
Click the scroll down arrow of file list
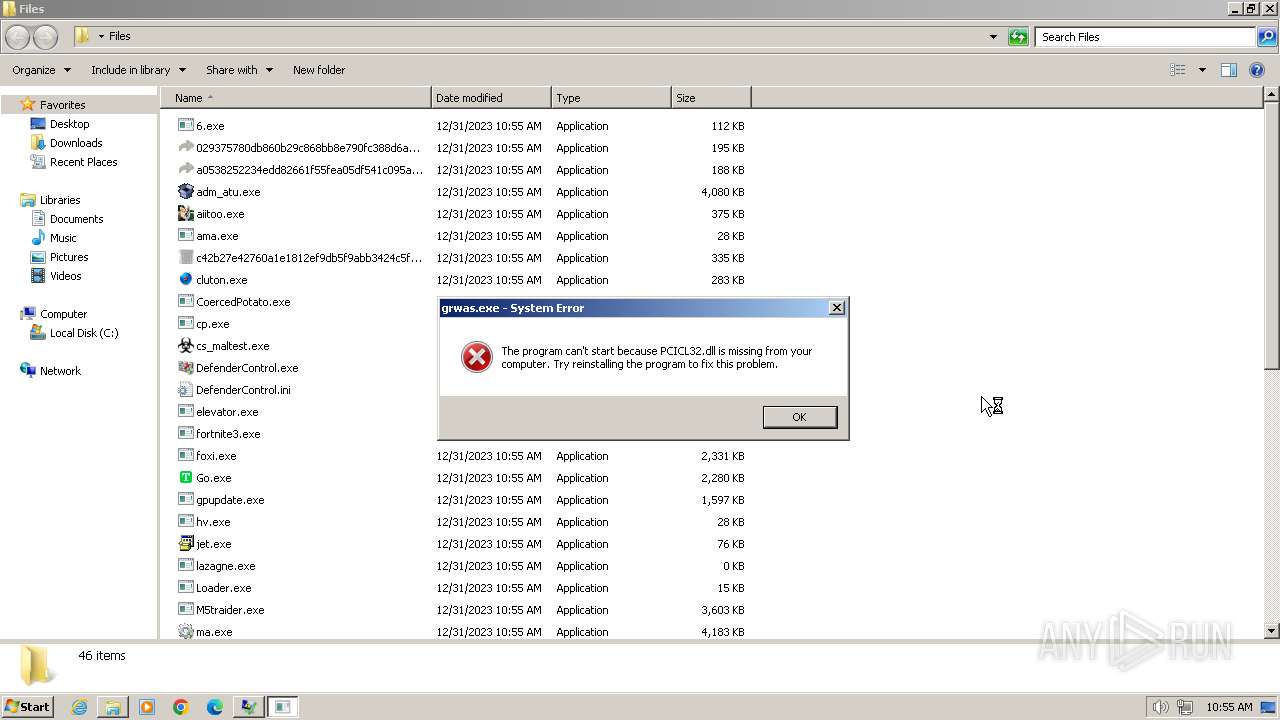click(1271, 631)
